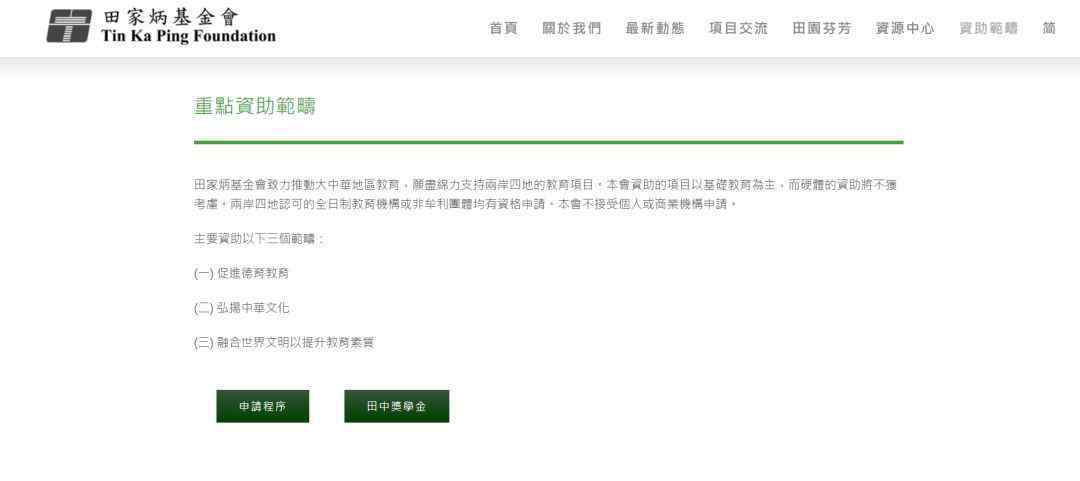Screen dimensions: 1080x481
Task: Select 項目交流 in the navigation bar
Action: click(x=738, y=28)
